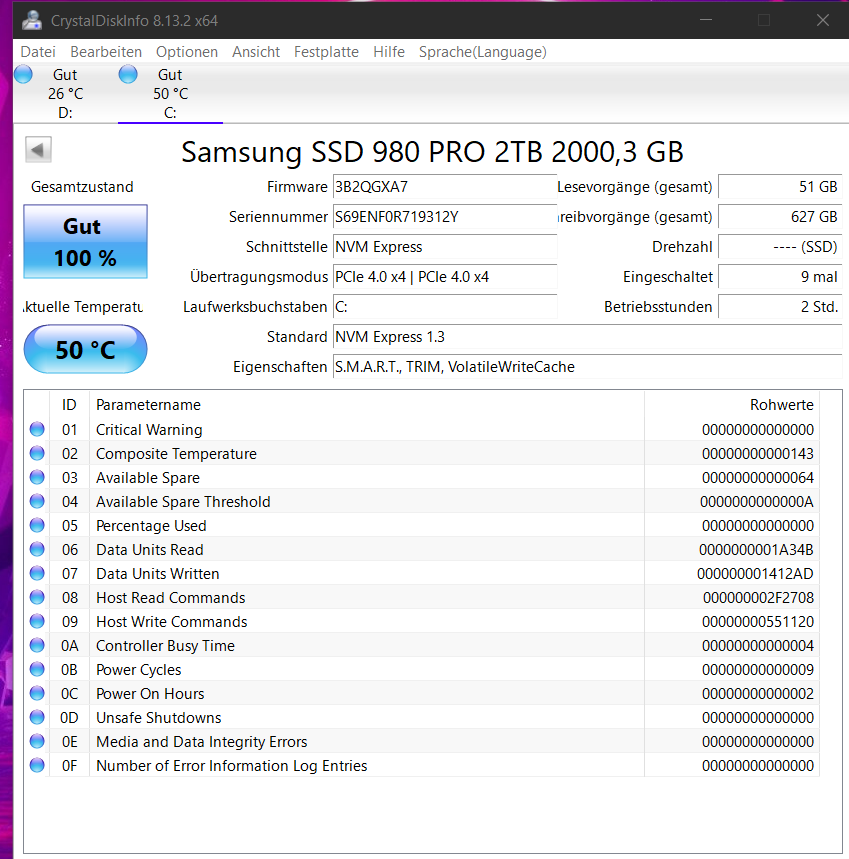Select the Composite Temperature parameter name
This screenshot has width=849, height=859.
tap(176, 454)
